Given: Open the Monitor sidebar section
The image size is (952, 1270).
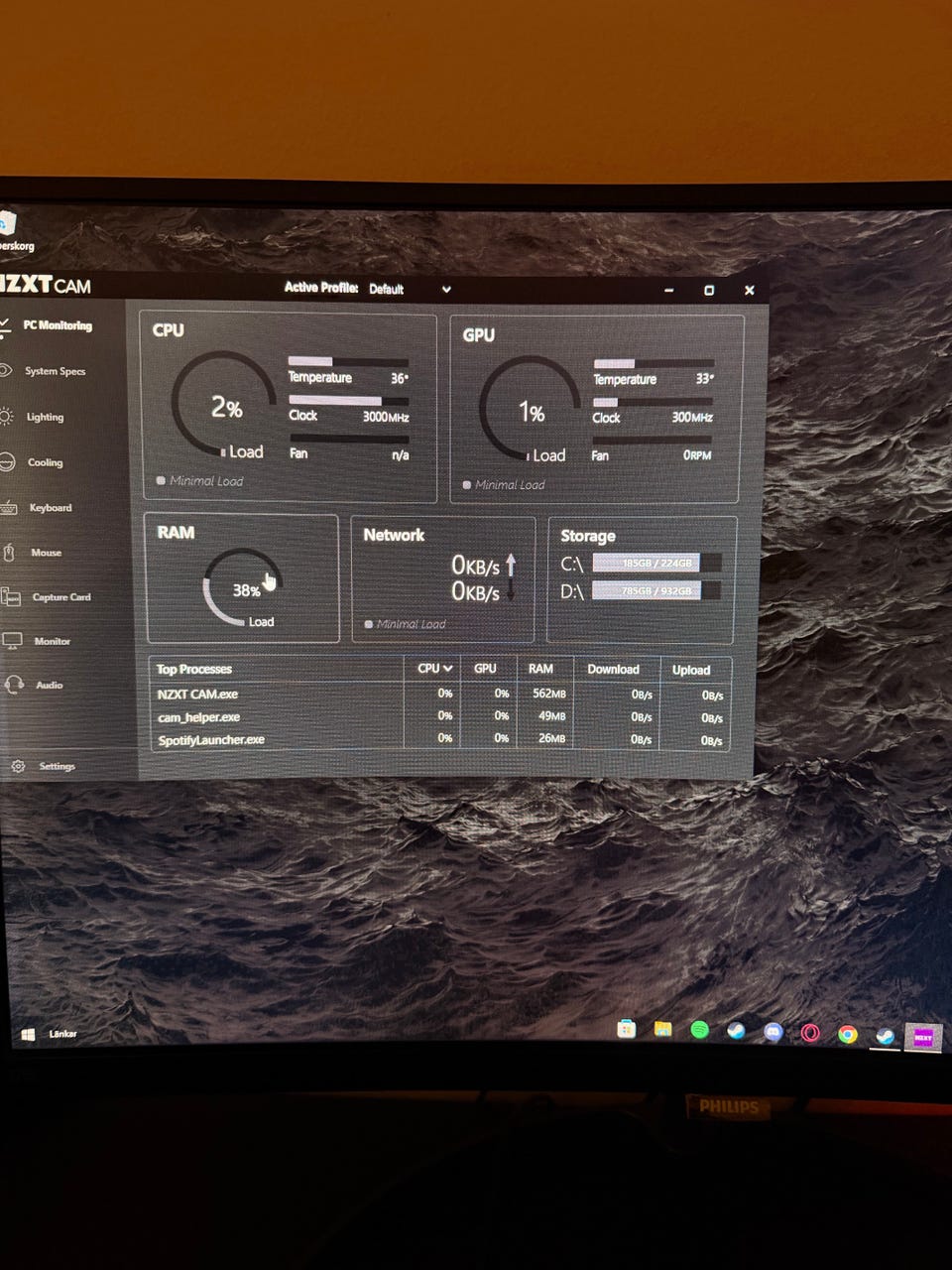Looking at the screenshot, I should coord(52,641).
